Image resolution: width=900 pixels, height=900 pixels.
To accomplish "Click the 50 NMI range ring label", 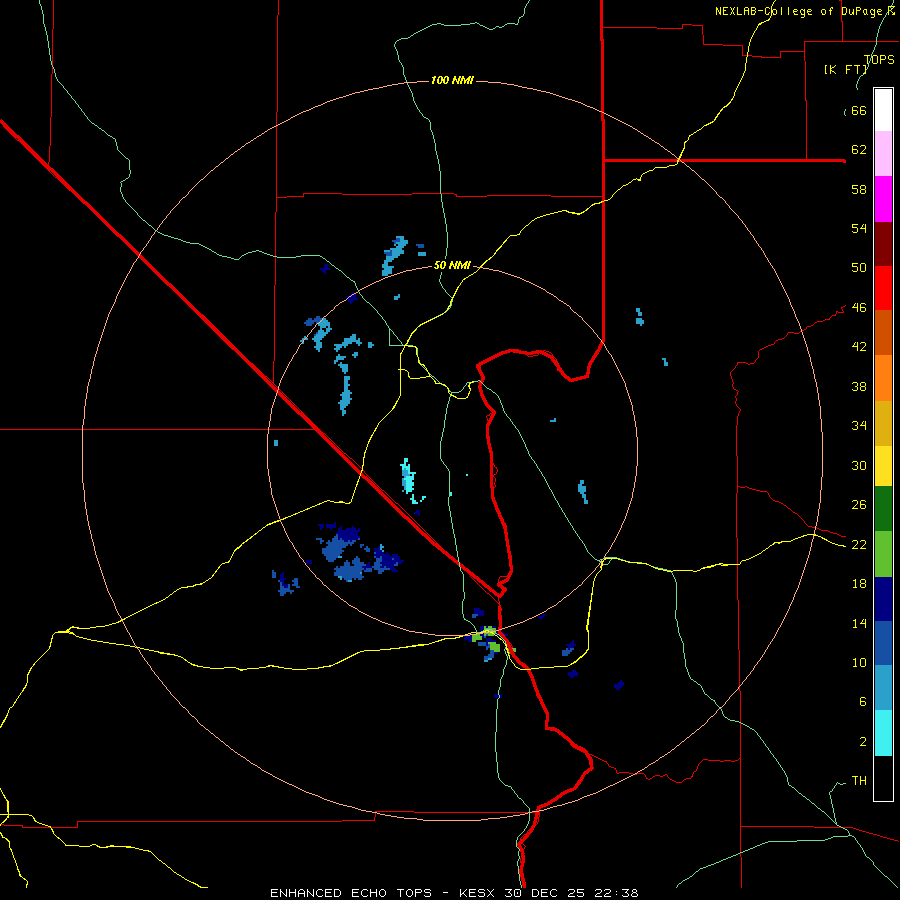I will (x=452, y=265).
